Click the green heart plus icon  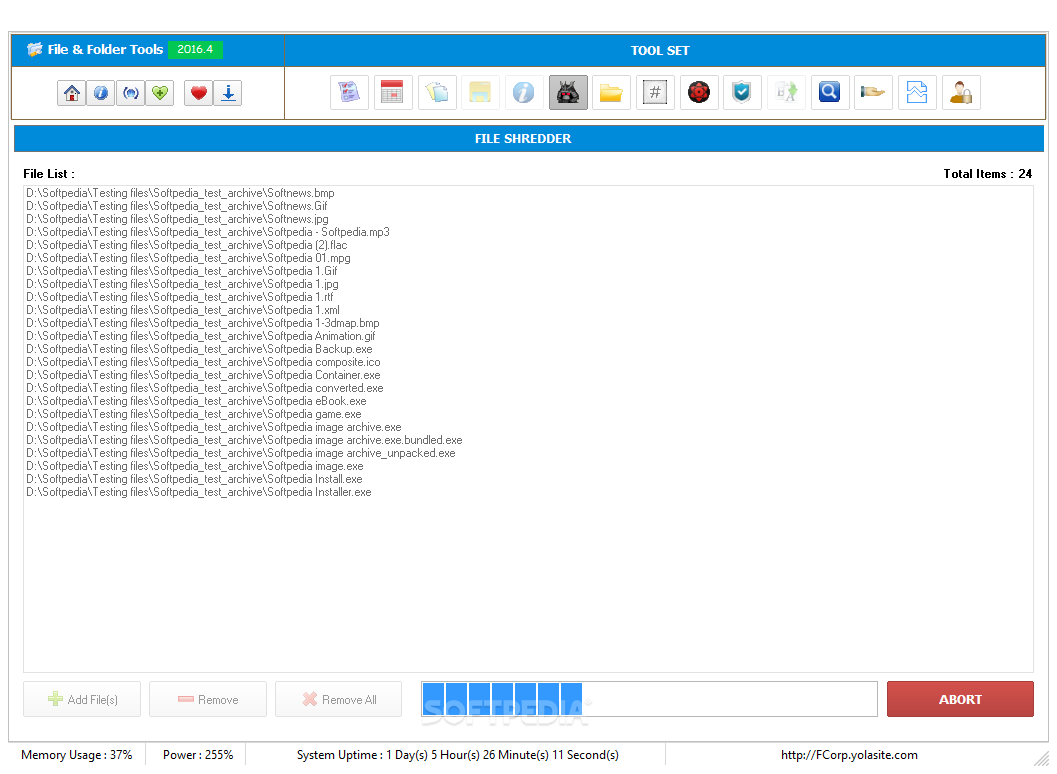coord(160,93)
